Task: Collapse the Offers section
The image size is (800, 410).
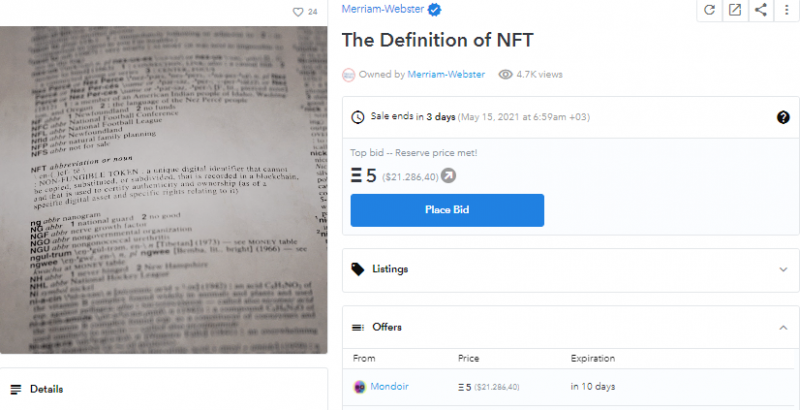Action: pos(783,327)
